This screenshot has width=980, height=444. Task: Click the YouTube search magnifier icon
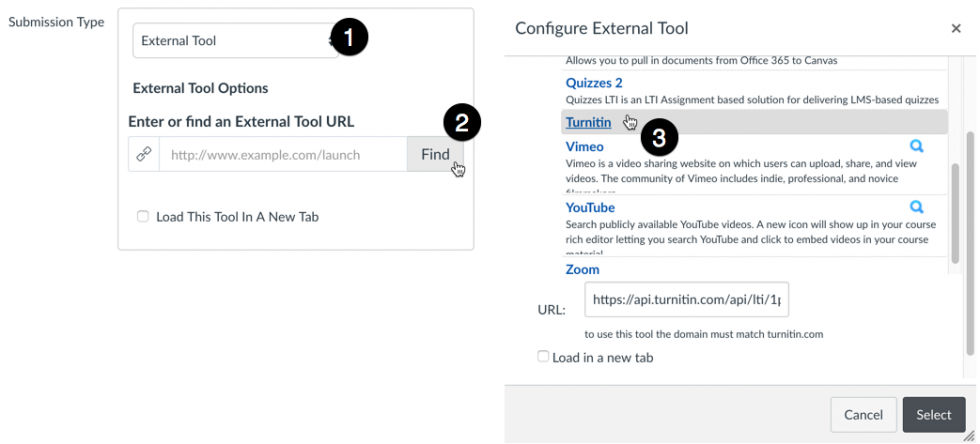click(916, 207)
